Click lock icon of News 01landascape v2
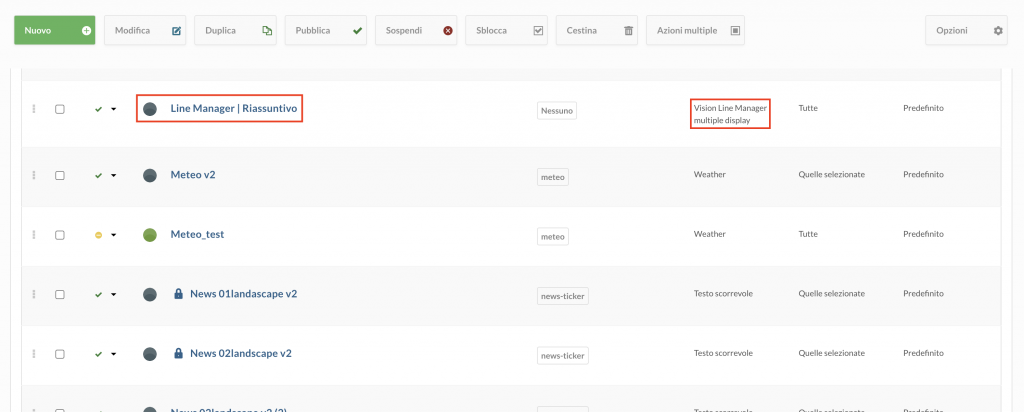Image resolution: width=1024 pixels, height=412 pixels. point(178,294)
